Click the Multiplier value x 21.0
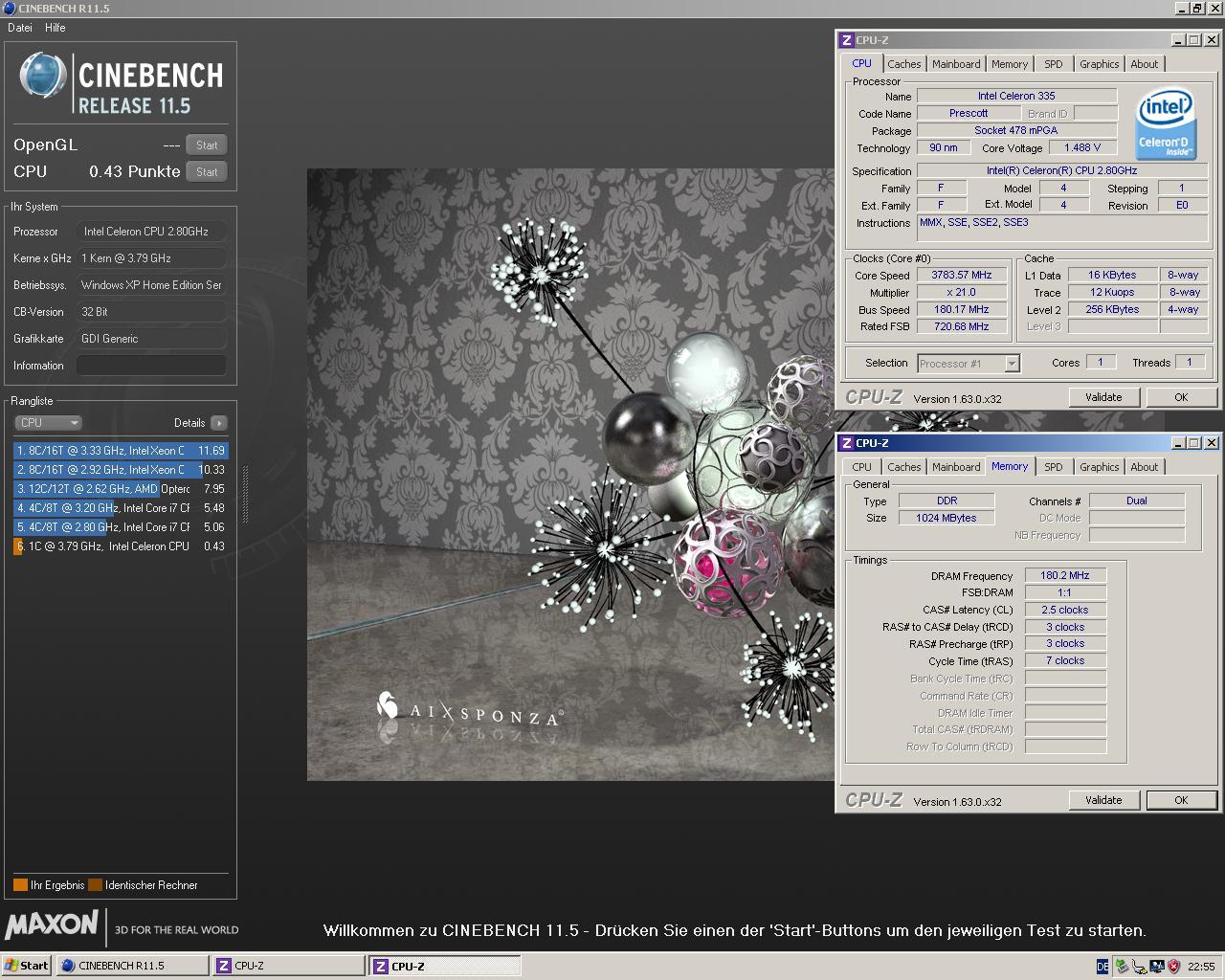This screenshot has width=1225, height=980. (962, 293)
